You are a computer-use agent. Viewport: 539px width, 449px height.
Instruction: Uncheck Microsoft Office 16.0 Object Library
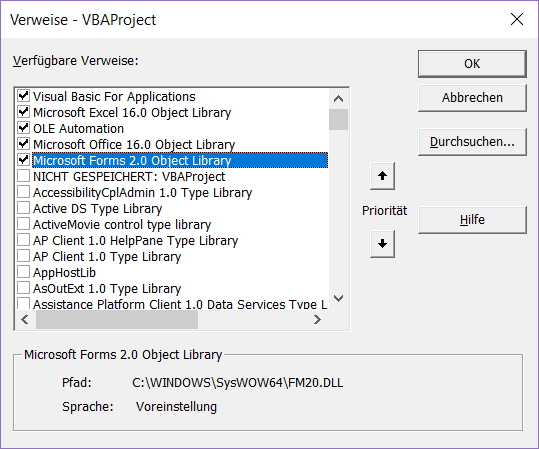23,144
